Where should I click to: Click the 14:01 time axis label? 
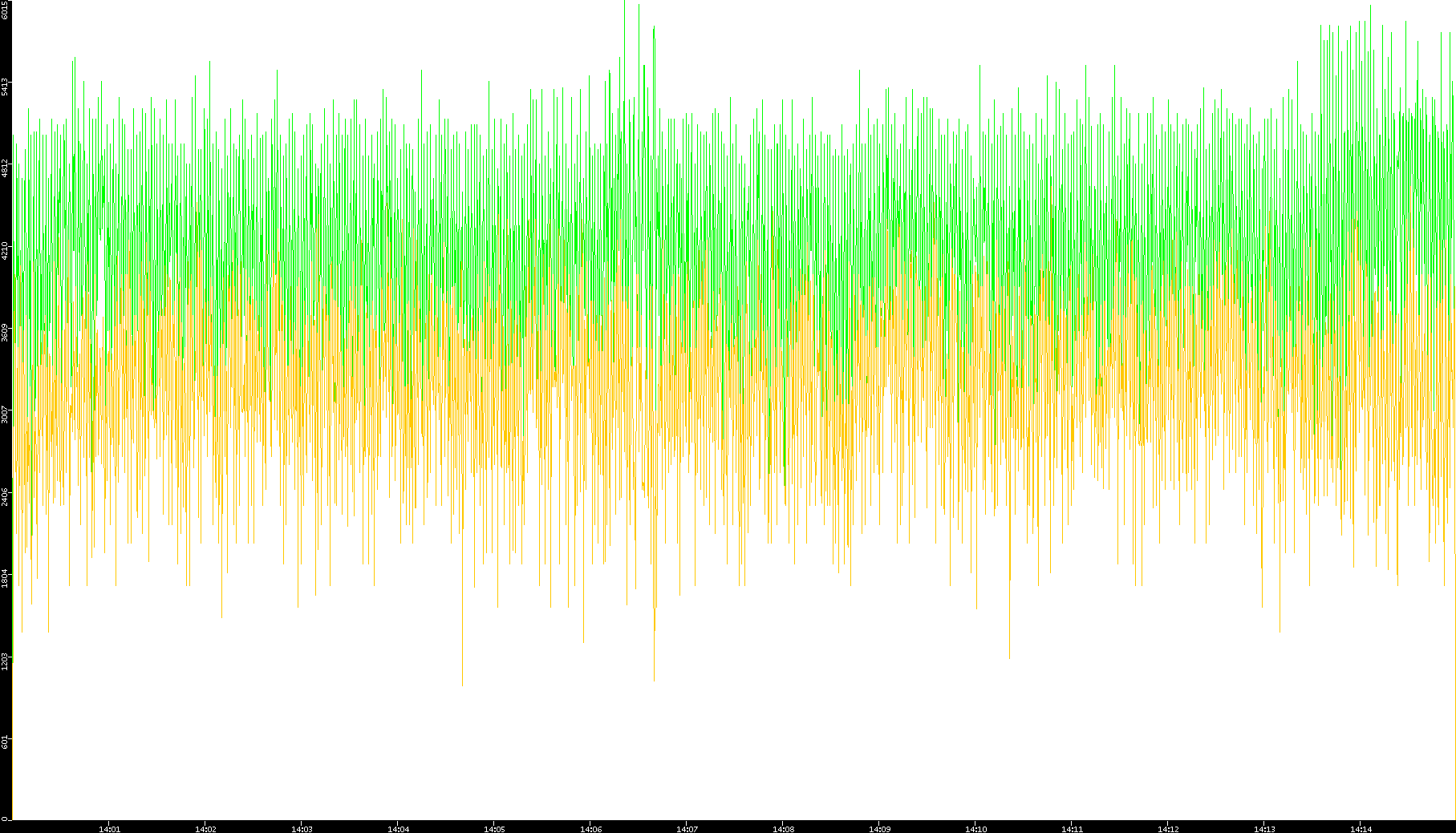pyautogui.click(x=109, y=829)
